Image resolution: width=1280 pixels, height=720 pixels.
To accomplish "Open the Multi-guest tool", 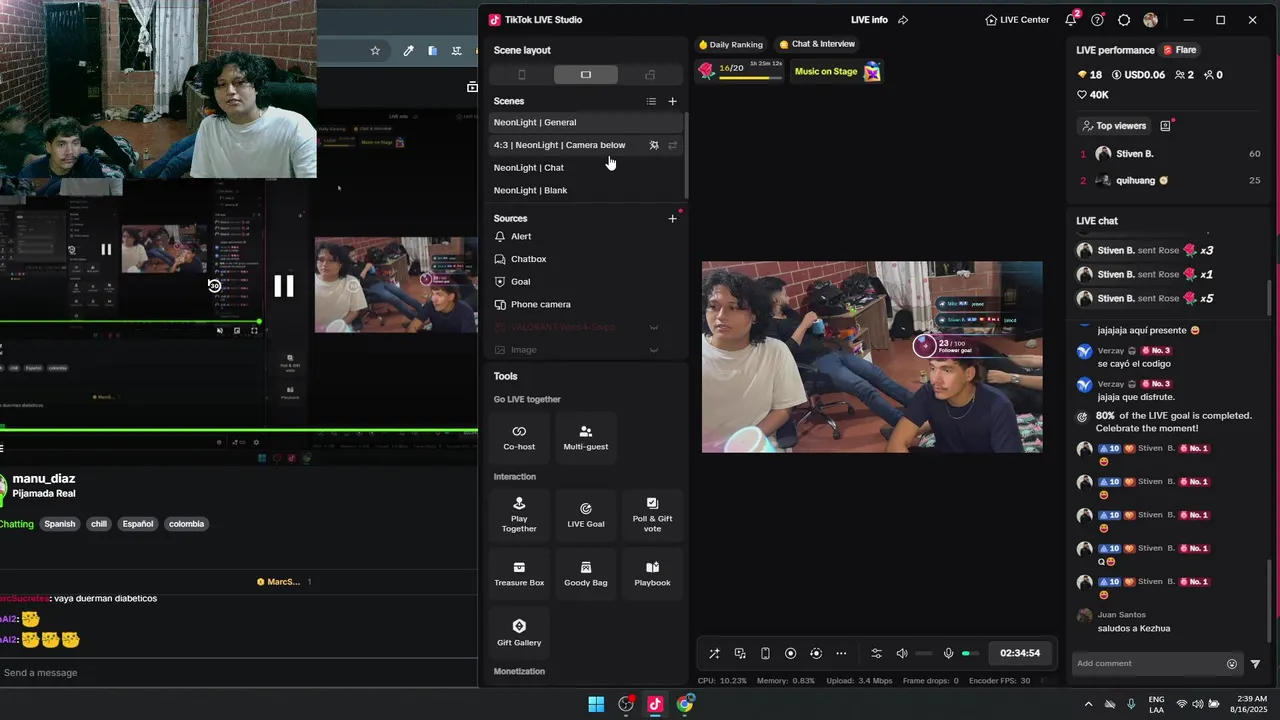I will pos(586,438).
